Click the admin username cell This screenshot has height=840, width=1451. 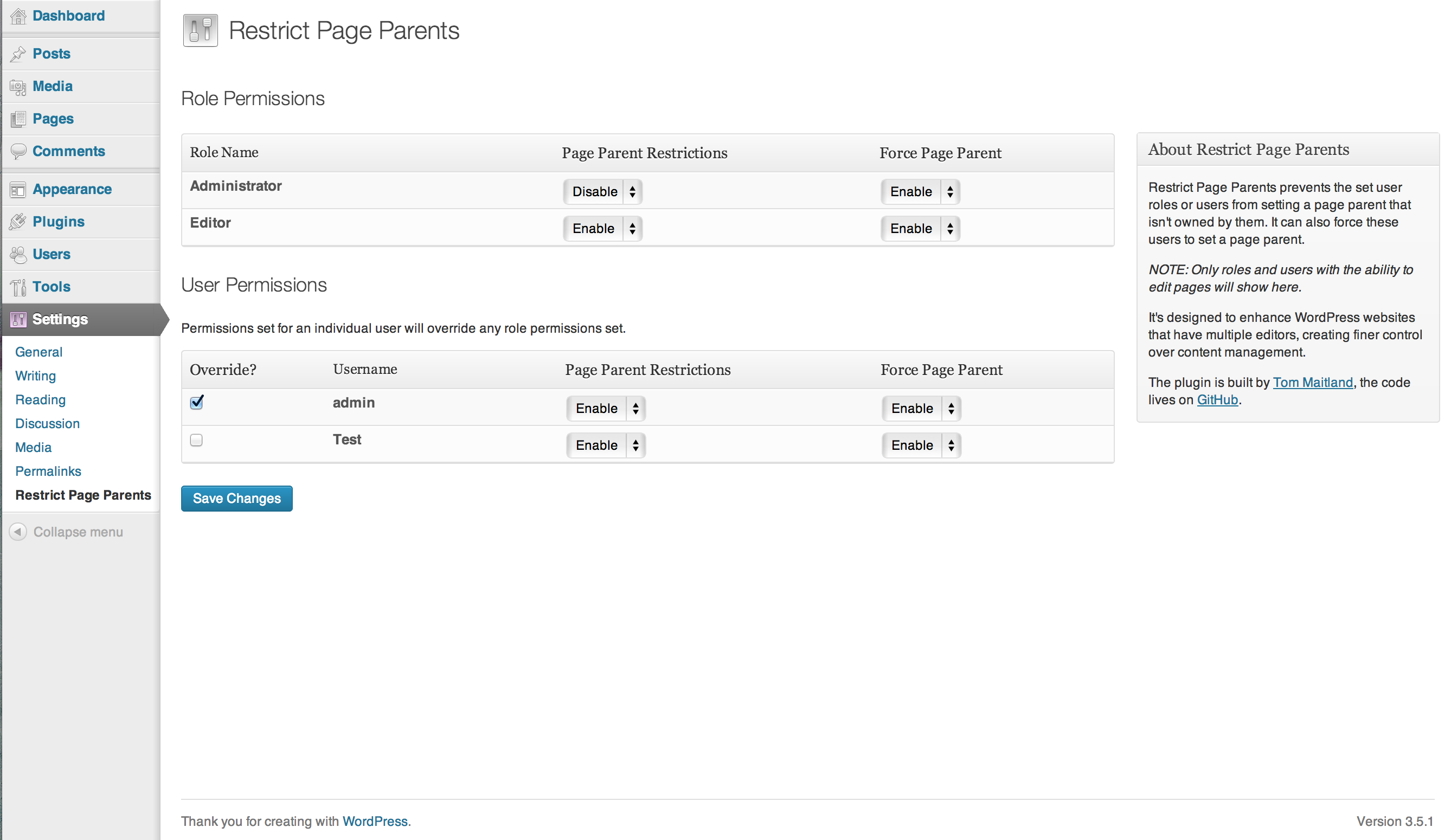[354, 403]
